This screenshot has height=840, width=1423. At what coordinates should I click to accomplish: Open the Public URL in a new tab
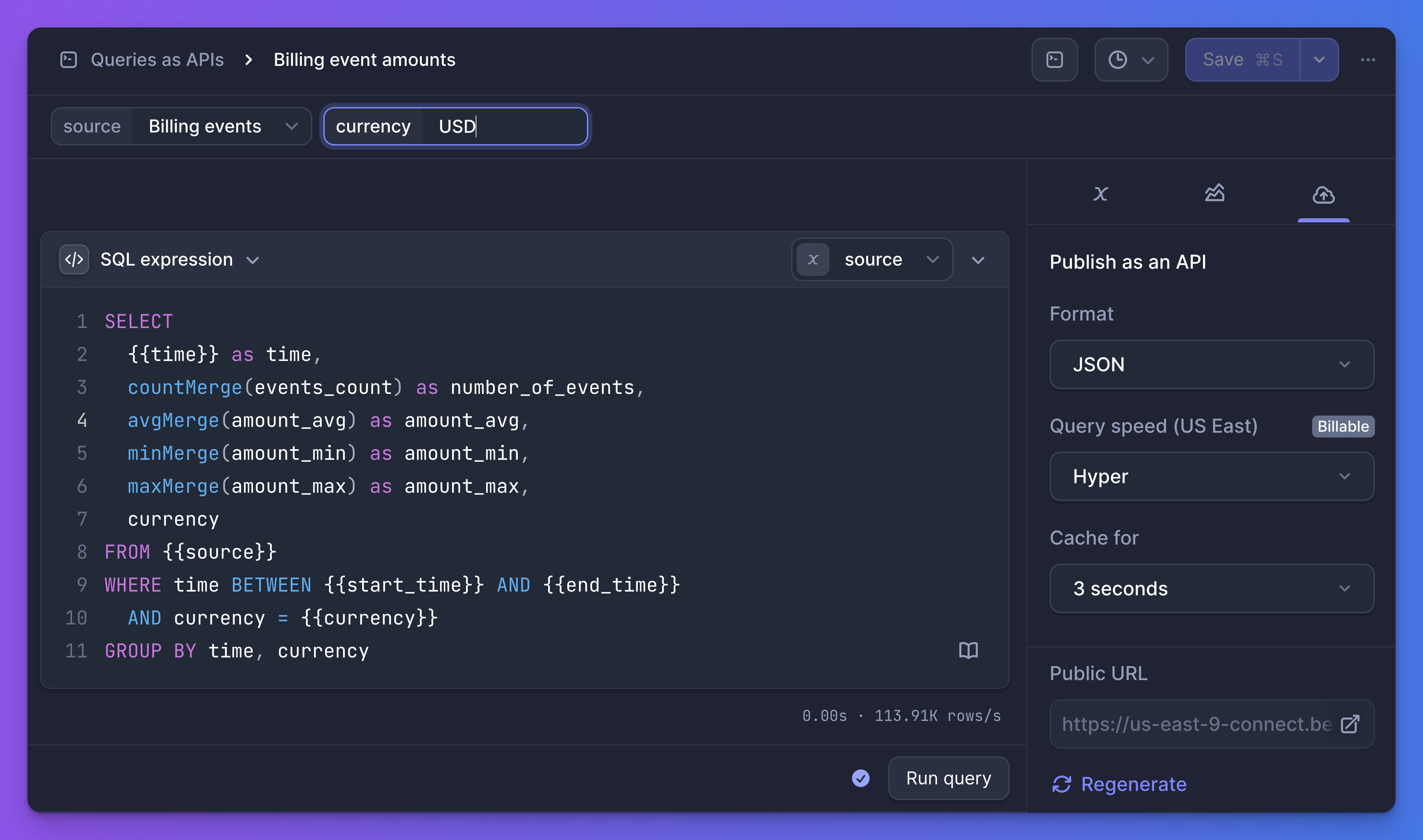click(1351, 723)
